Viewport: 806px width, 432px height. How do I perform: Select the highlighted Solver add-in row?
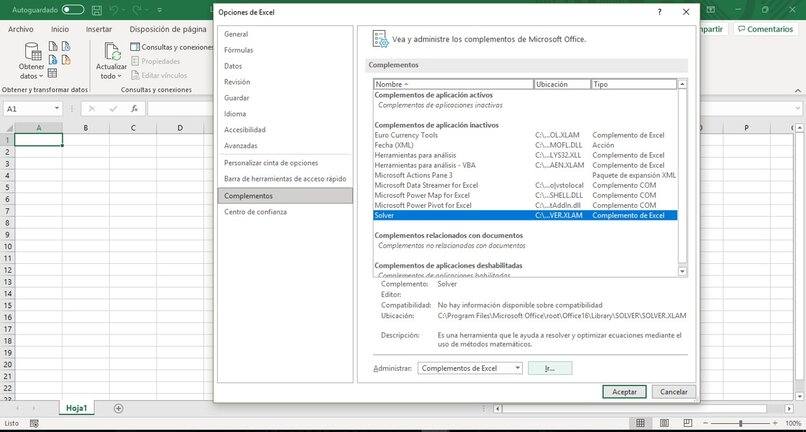click(525, 215)
